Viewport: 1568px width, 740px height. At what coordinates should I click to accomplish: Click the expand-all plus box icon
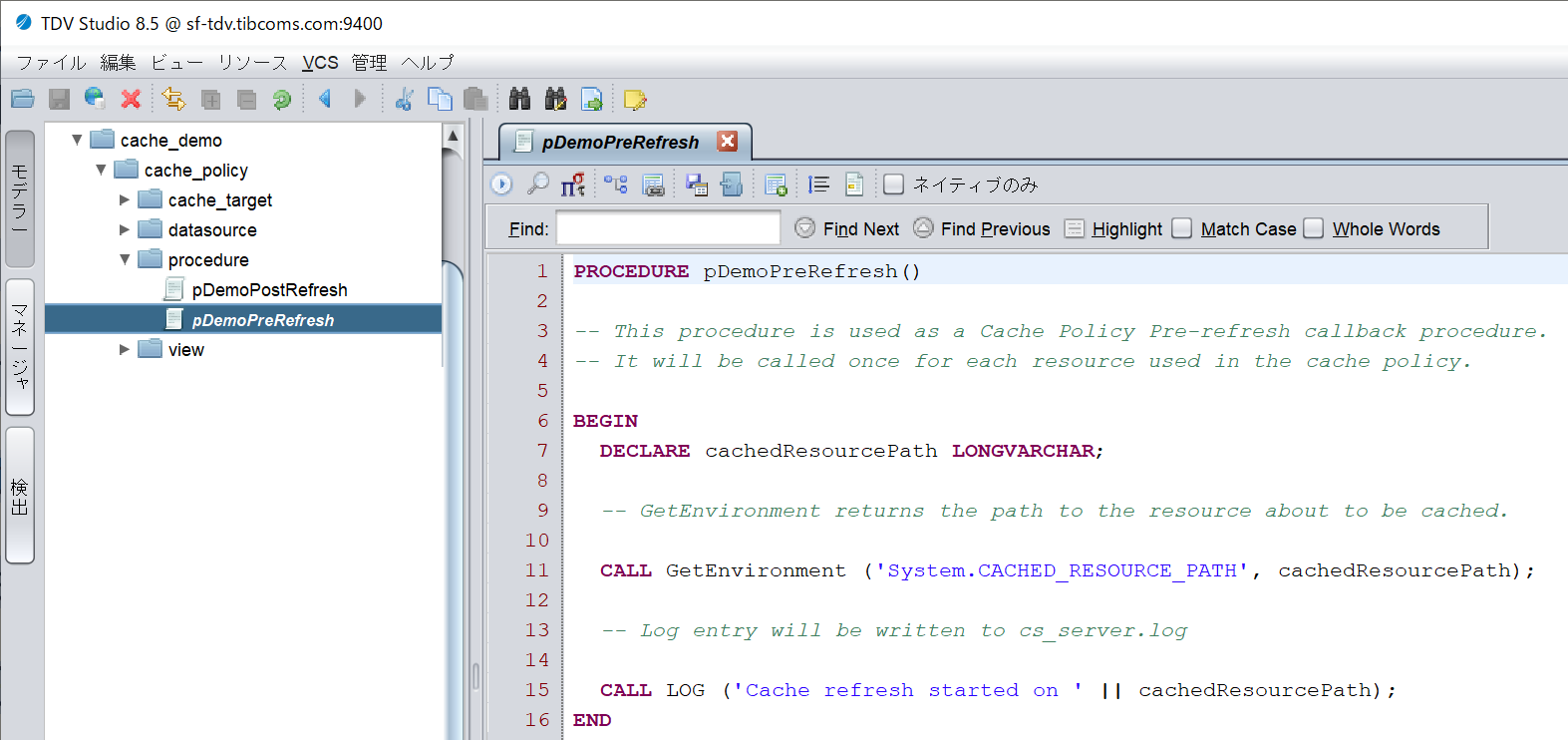coord(210,99)
